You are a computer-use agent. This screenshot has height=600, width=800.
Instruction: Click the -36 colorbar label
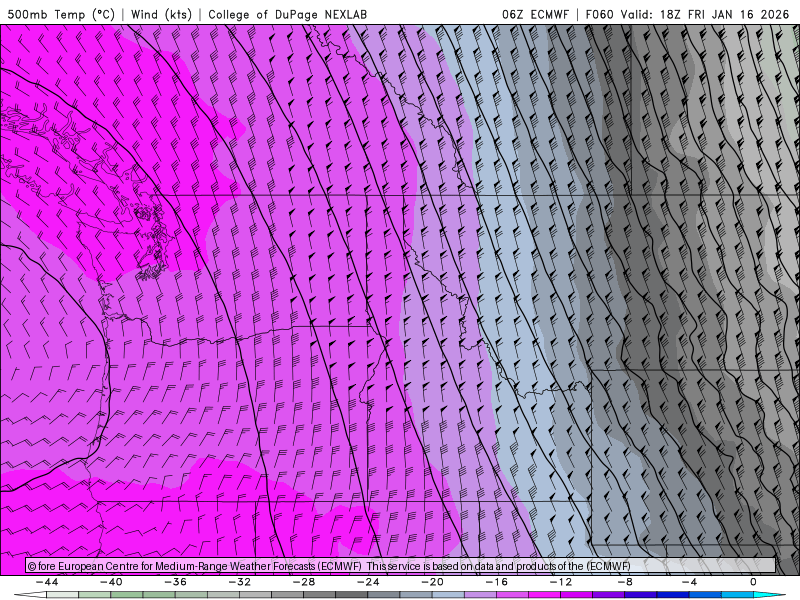click(x=176, y=582)
